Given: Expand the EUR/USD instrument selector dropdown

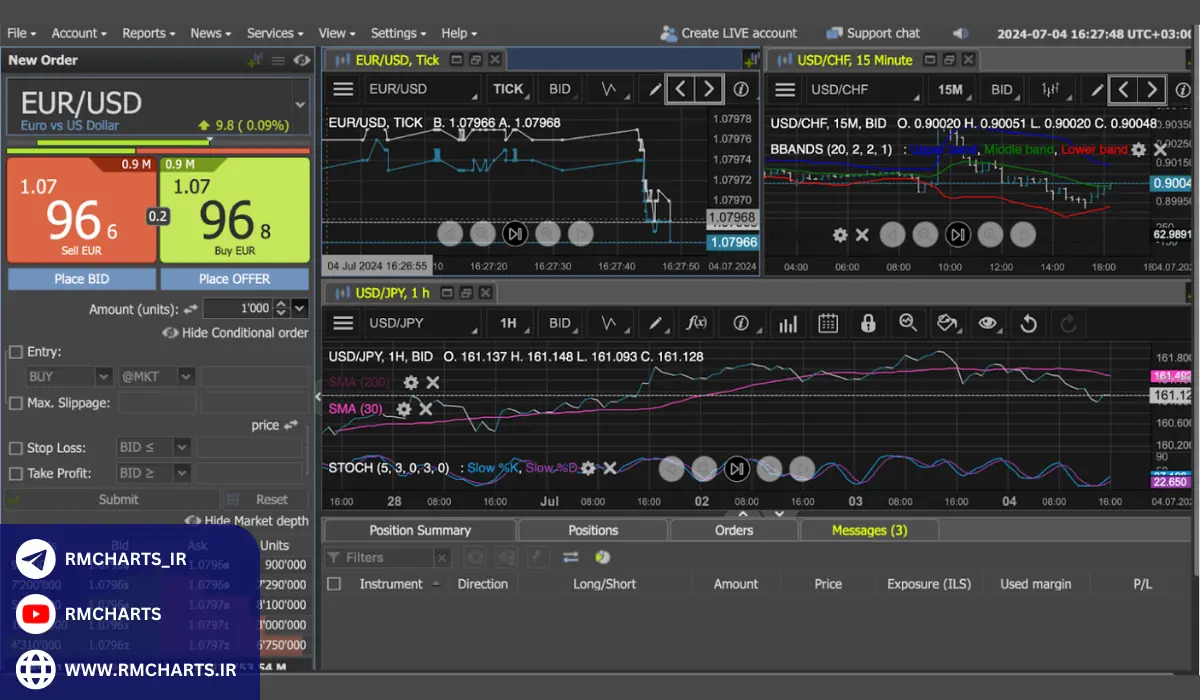Looking at the screenshot, I should point(299,104).
